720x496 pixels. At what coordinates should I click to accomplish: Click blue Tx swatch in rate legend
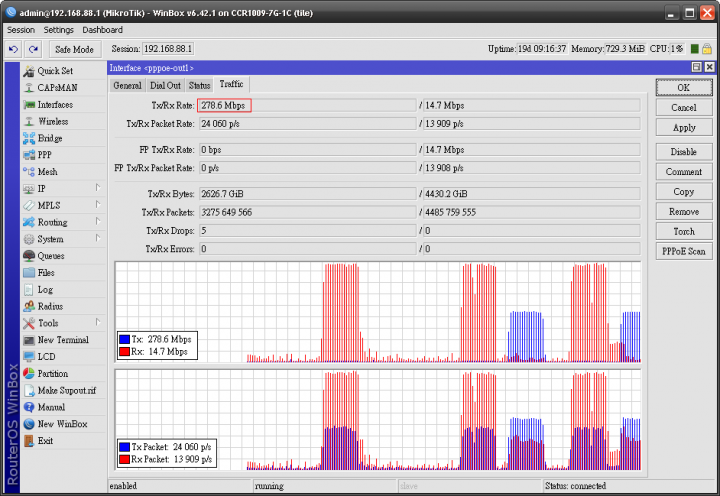click(124, 339)
